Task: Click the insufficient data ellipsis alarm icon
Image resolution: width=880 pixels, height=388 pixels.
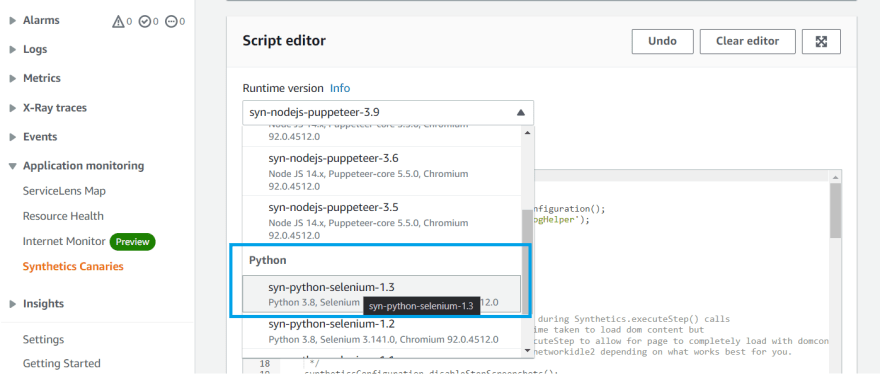Action: (172, 21)
